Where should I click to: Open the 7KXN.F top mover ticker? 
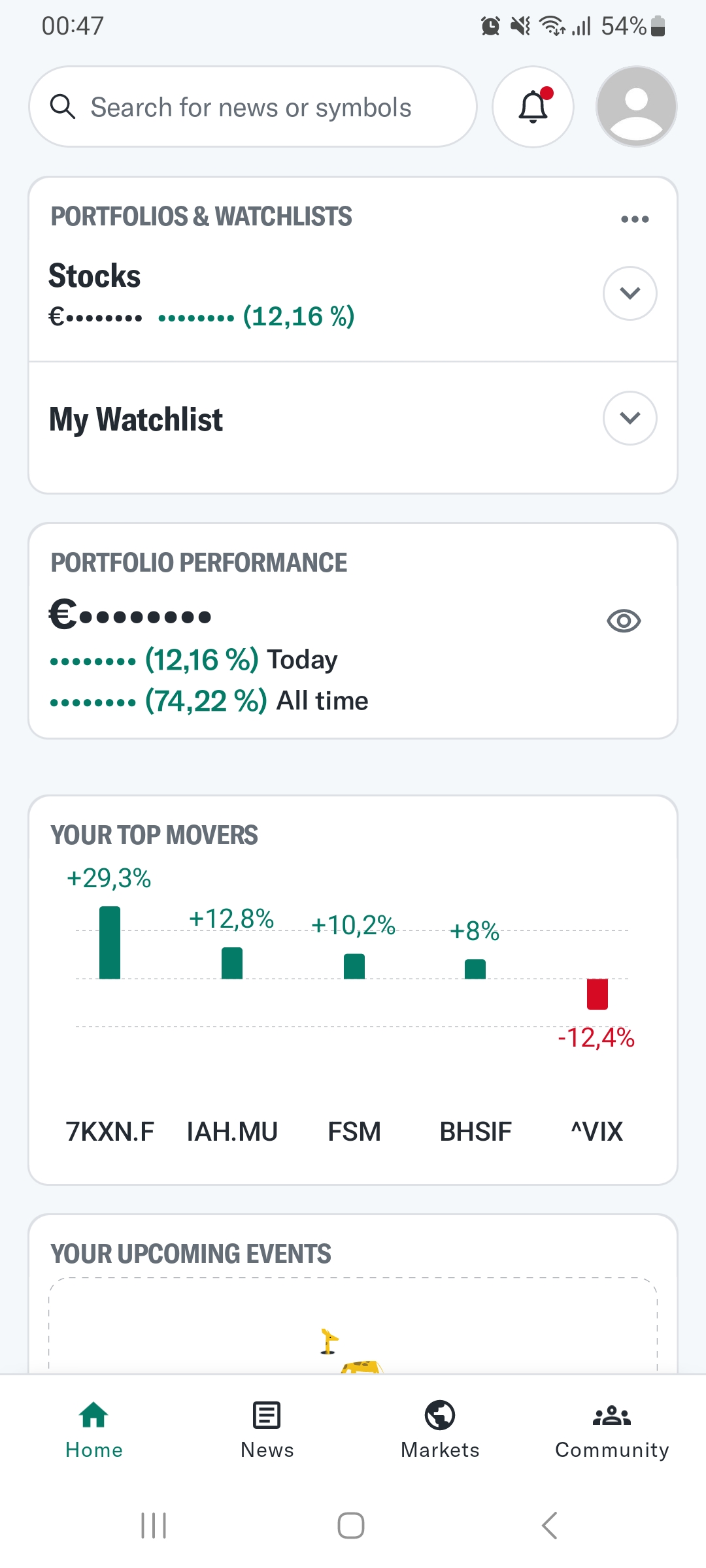pyautogui.click(x=110, y=1132)
